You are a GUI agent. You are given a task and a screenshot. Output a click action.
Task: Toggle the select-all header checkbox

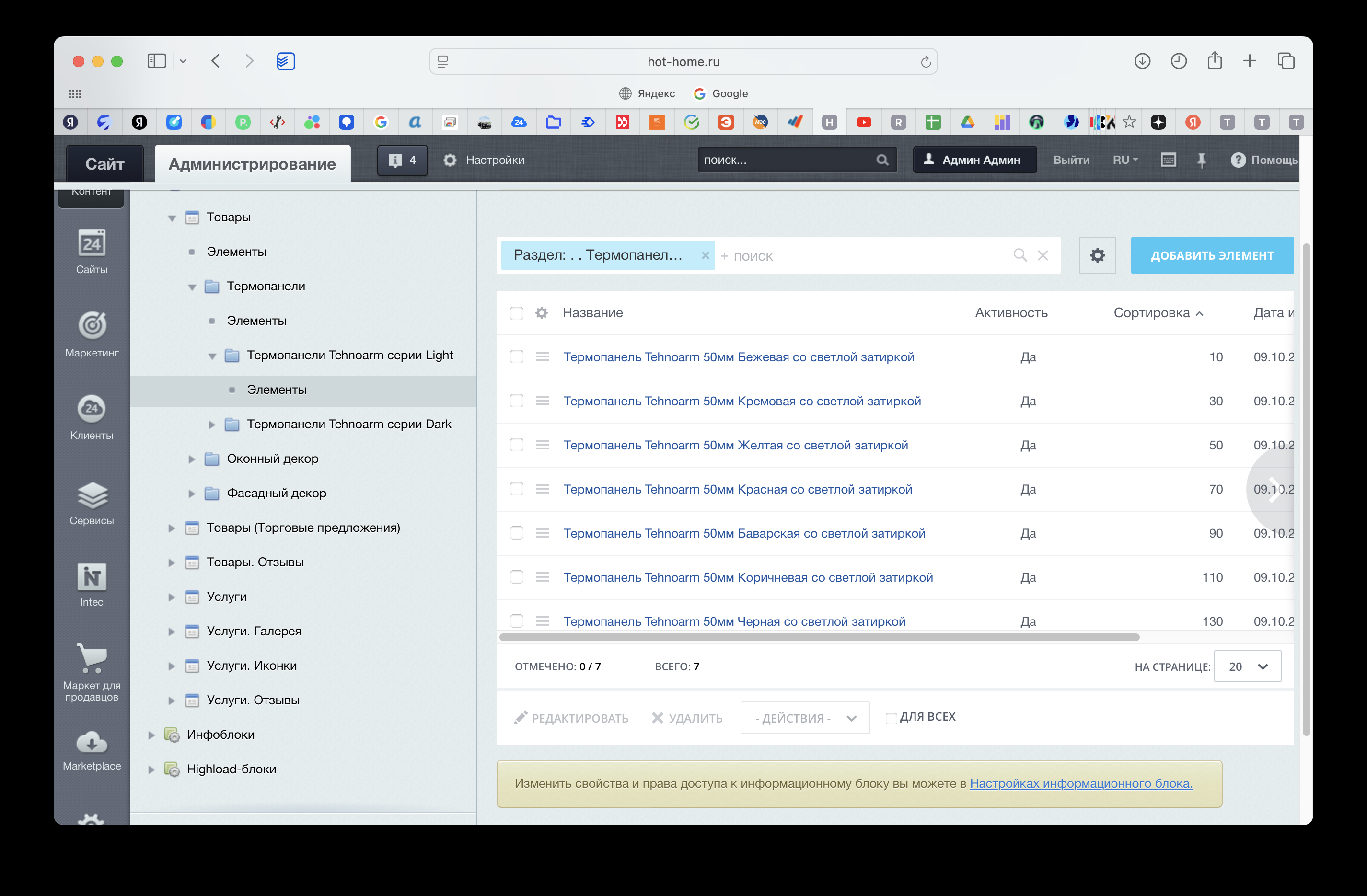516,313
